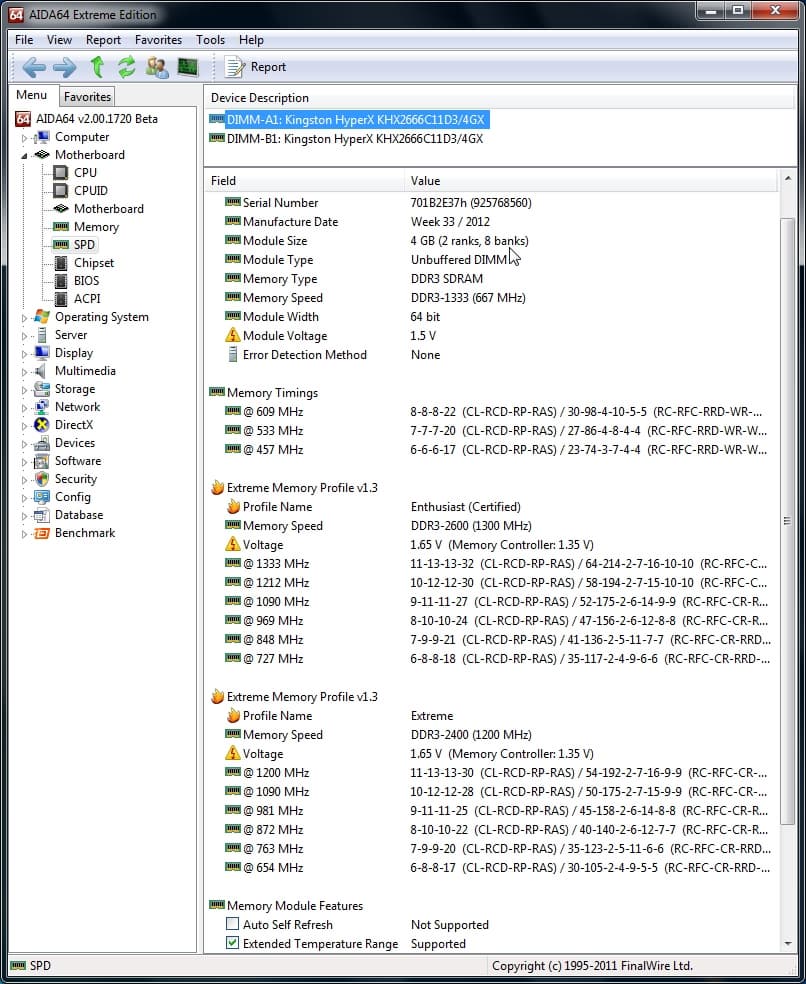
Task: Click the Database category icon
Action: (x=42, y=515)
